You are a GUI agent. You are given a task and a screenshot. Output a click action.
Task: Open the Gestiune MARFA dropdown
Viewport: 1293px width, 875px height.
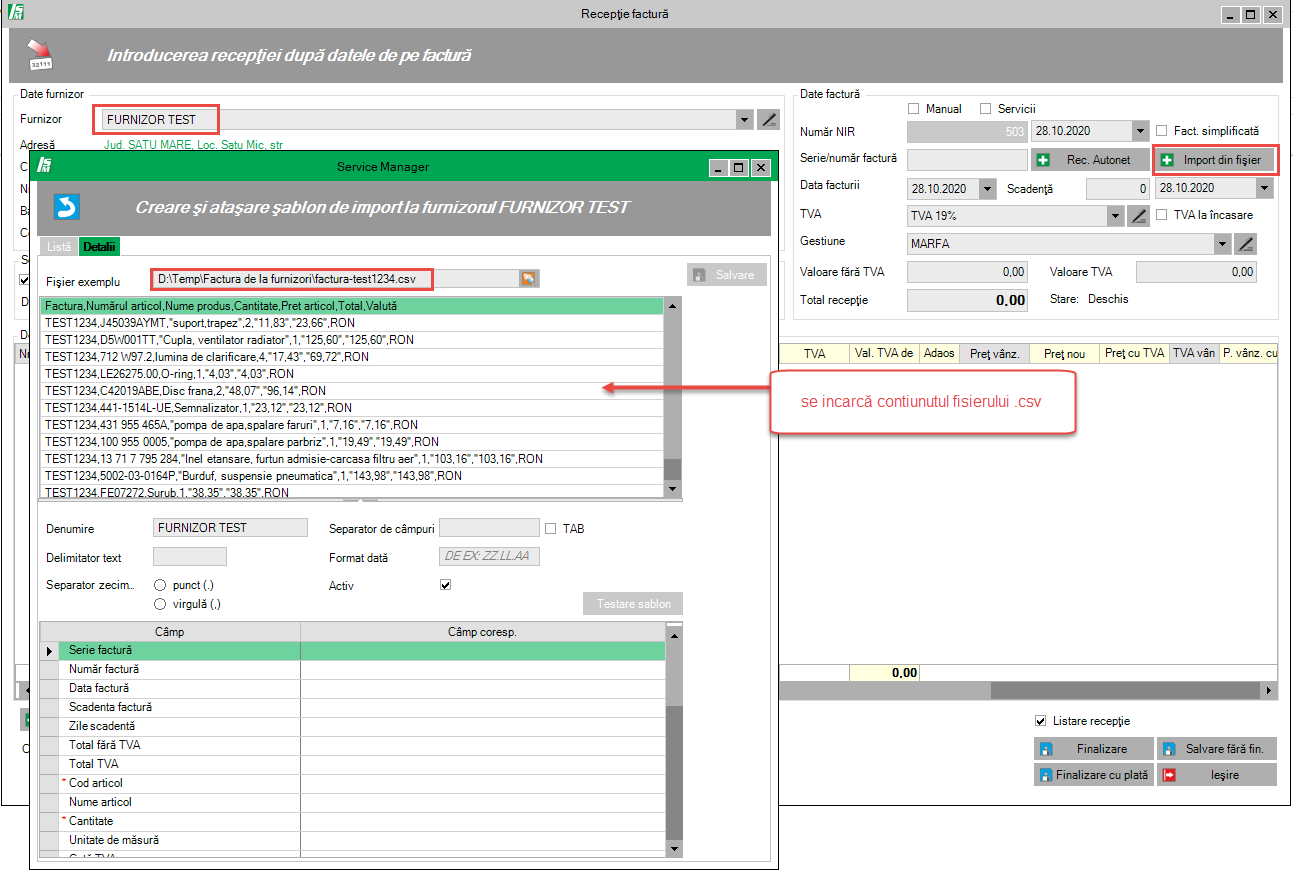point(1222,244)
